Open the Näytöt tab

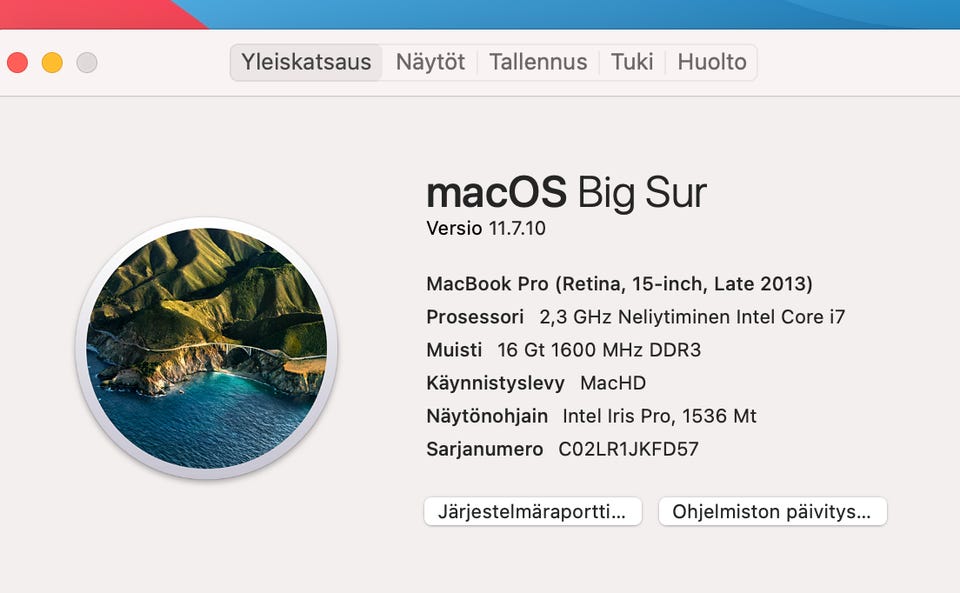pyautogui.click(x=430, y=62)
